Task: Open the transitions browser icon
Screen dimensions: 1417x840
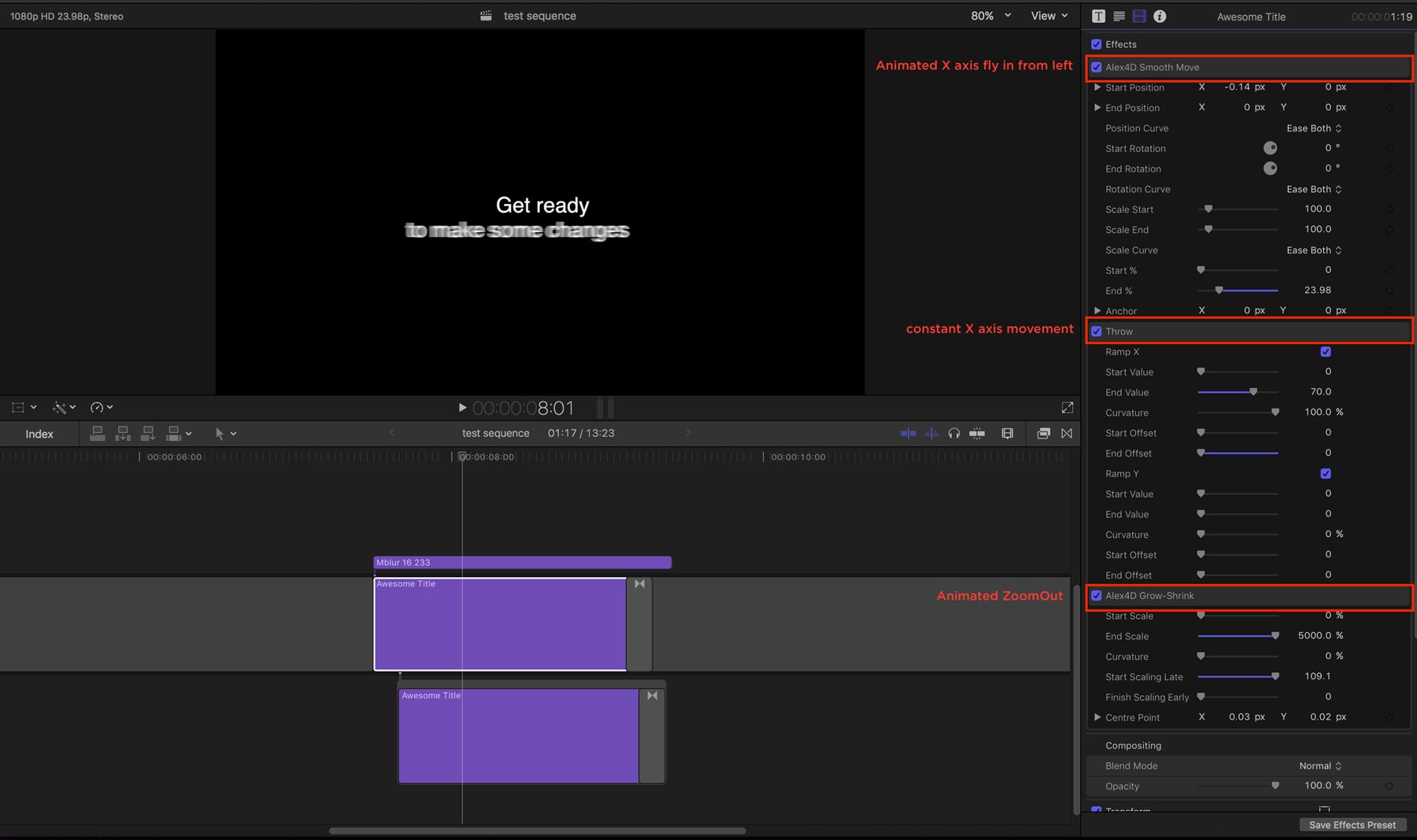Action: (1067, 434)
